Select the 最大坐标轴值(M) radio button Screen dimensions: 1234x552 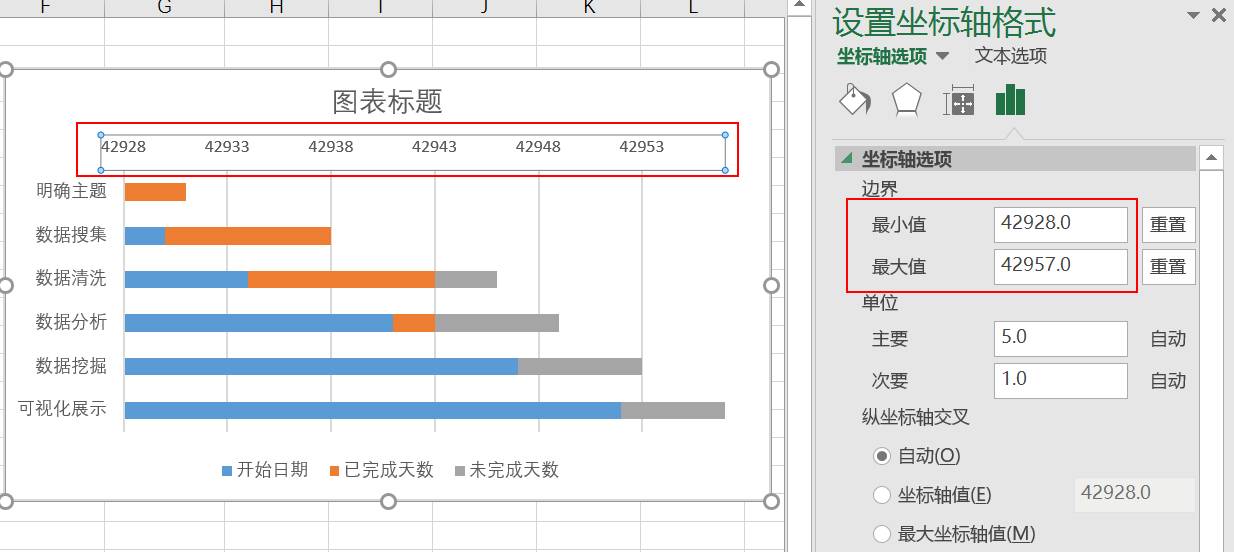(882, 534)
